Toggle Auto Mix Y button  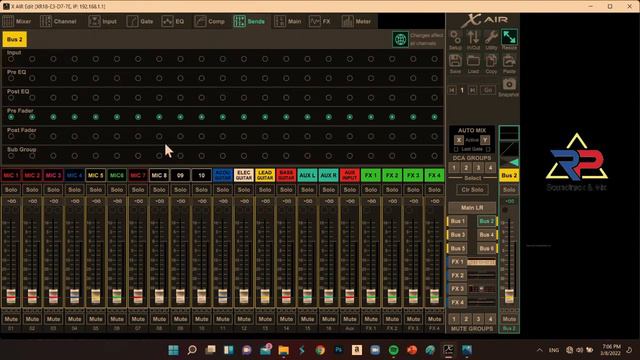click(484, 140)
